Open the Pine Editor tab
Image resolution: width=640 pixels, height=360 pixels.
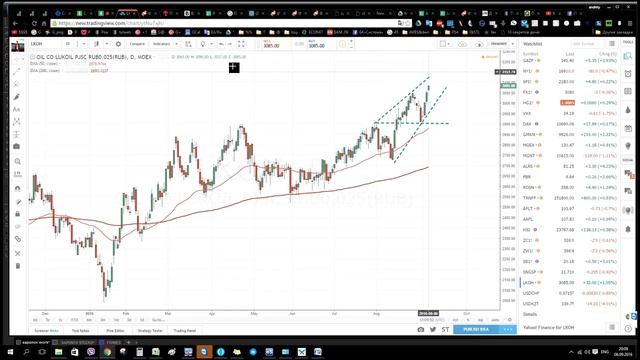pyautogui.click(x=115, y=331)
